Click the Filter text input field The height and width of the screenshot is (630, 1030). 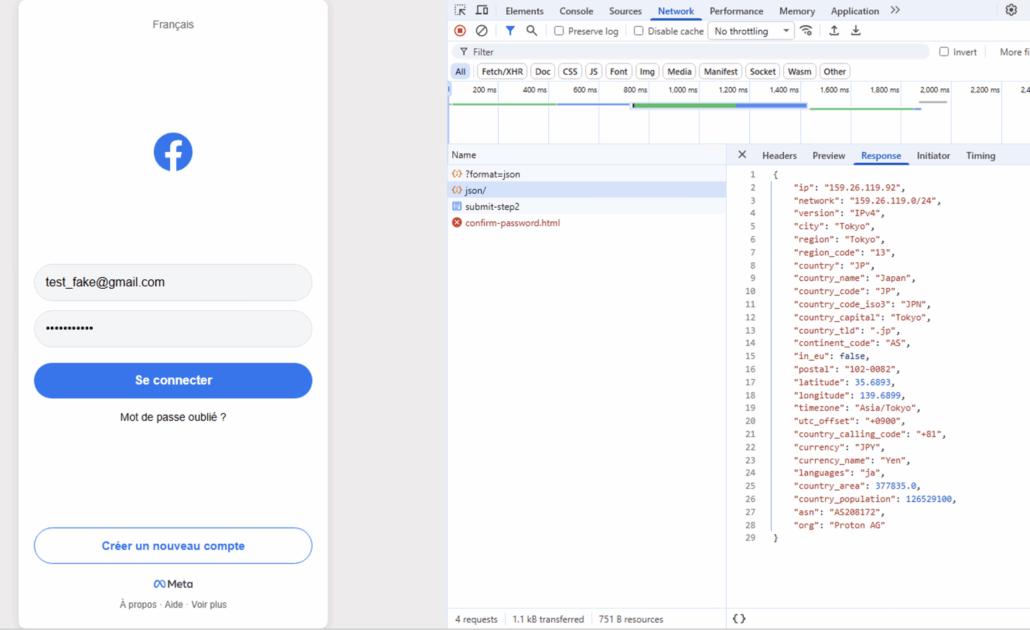(x=690, y=52)
